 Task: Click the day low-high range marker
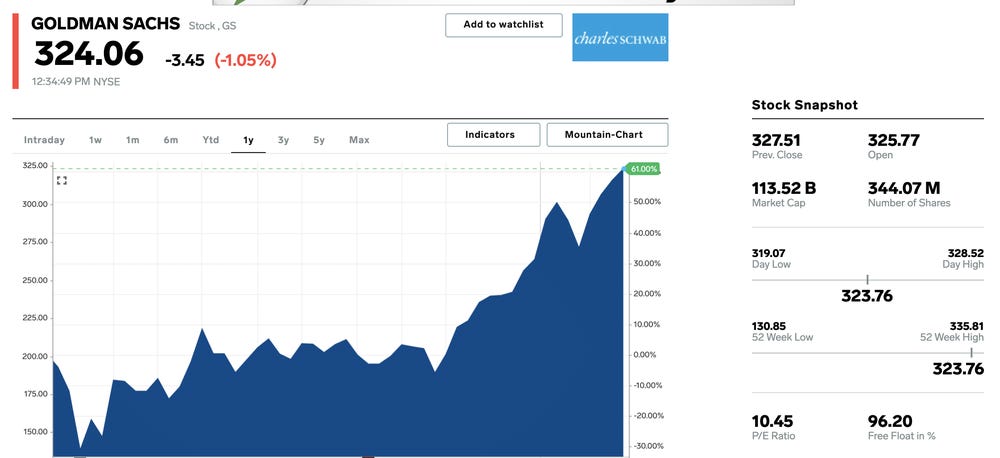867,279
